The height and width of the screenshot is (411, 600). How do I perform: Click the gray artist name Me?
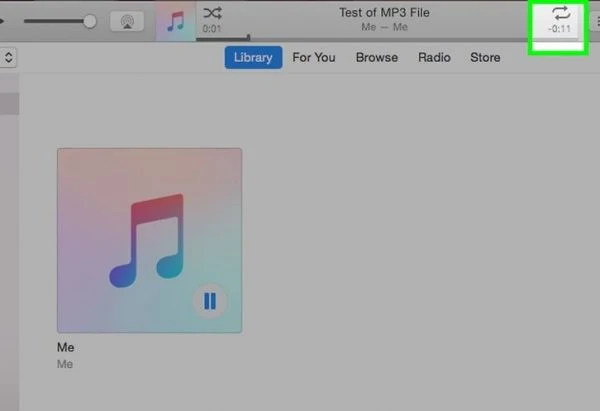65,364
